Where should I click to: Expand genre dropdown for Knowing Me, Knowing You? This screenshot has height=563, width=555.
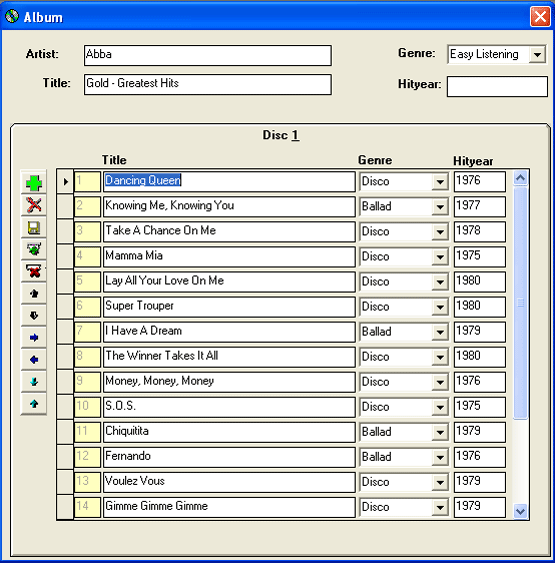pos(440,207)
